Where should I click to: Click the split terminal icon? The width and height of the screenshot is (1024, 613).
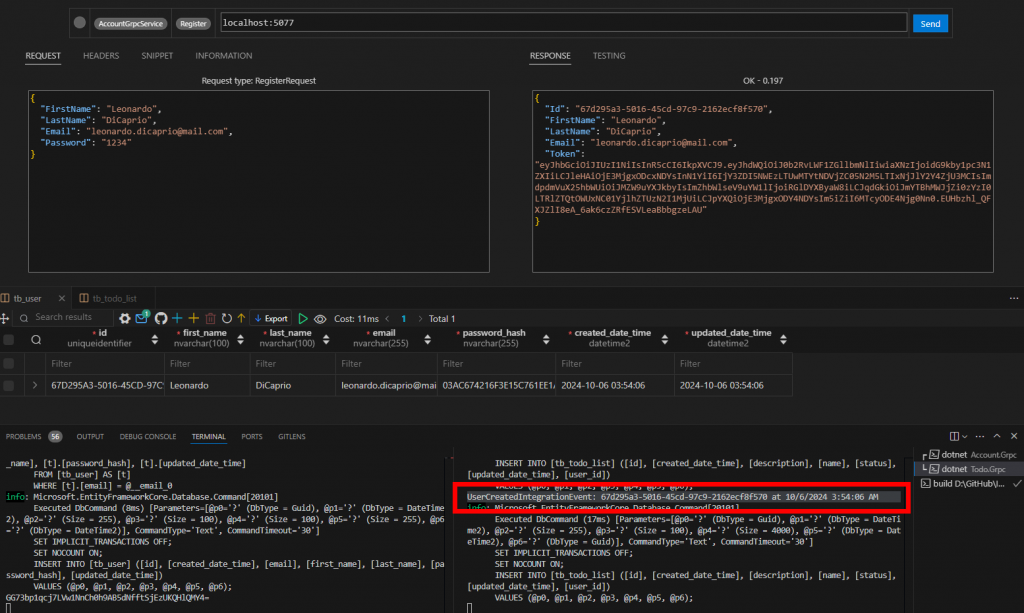(954, 436)
